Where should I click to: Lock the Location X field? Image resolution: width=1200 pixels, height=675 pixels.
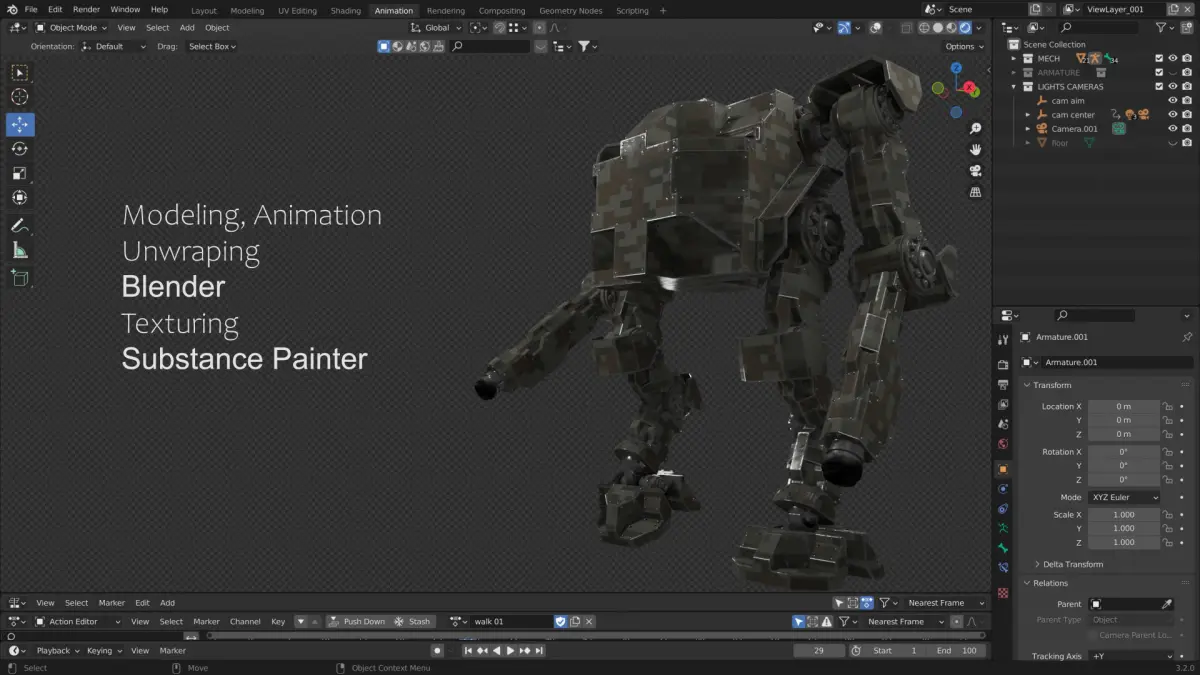[x=1167, y=406]
